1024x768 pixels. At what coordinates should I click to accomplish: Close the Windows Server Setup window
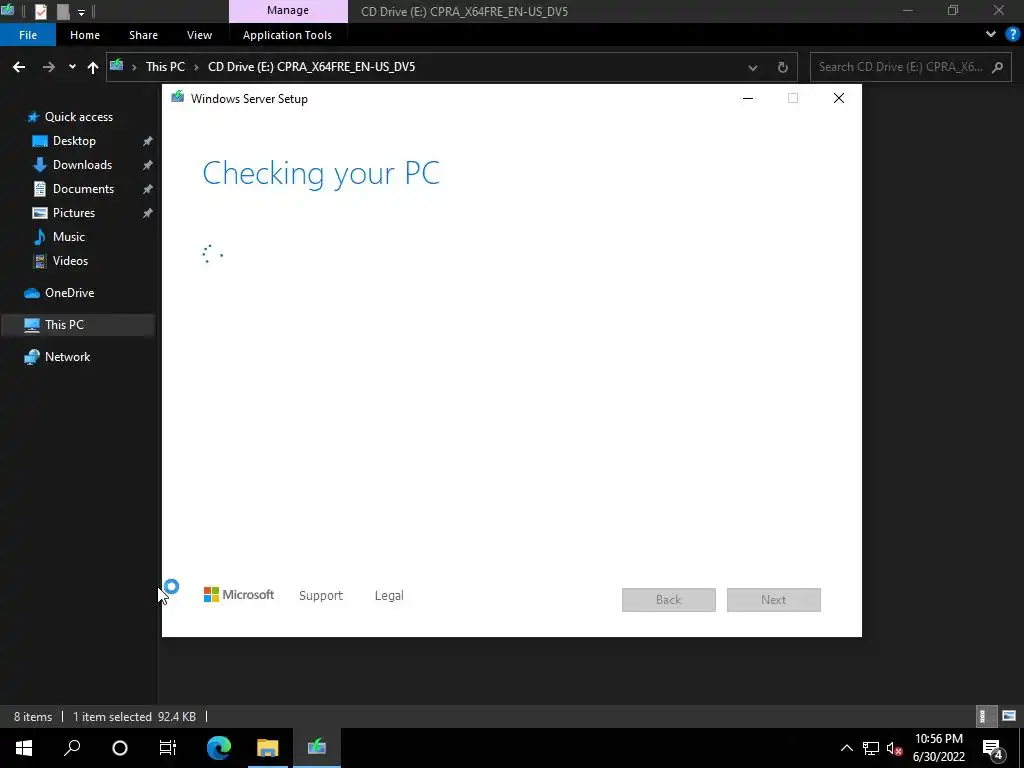pyautogui.click(x=839, y=98)
